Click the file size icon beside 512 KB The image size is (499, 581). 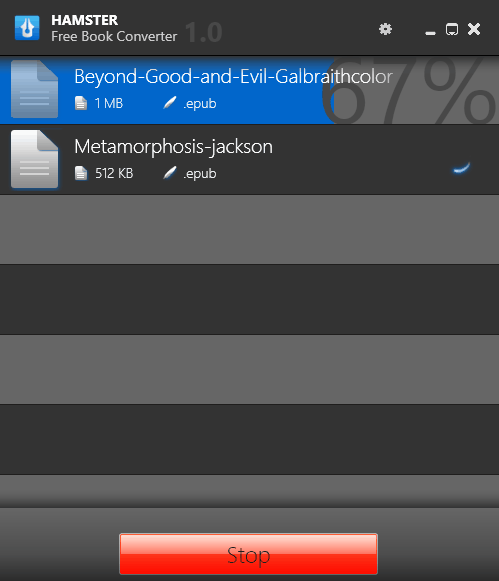pos(81,173)
